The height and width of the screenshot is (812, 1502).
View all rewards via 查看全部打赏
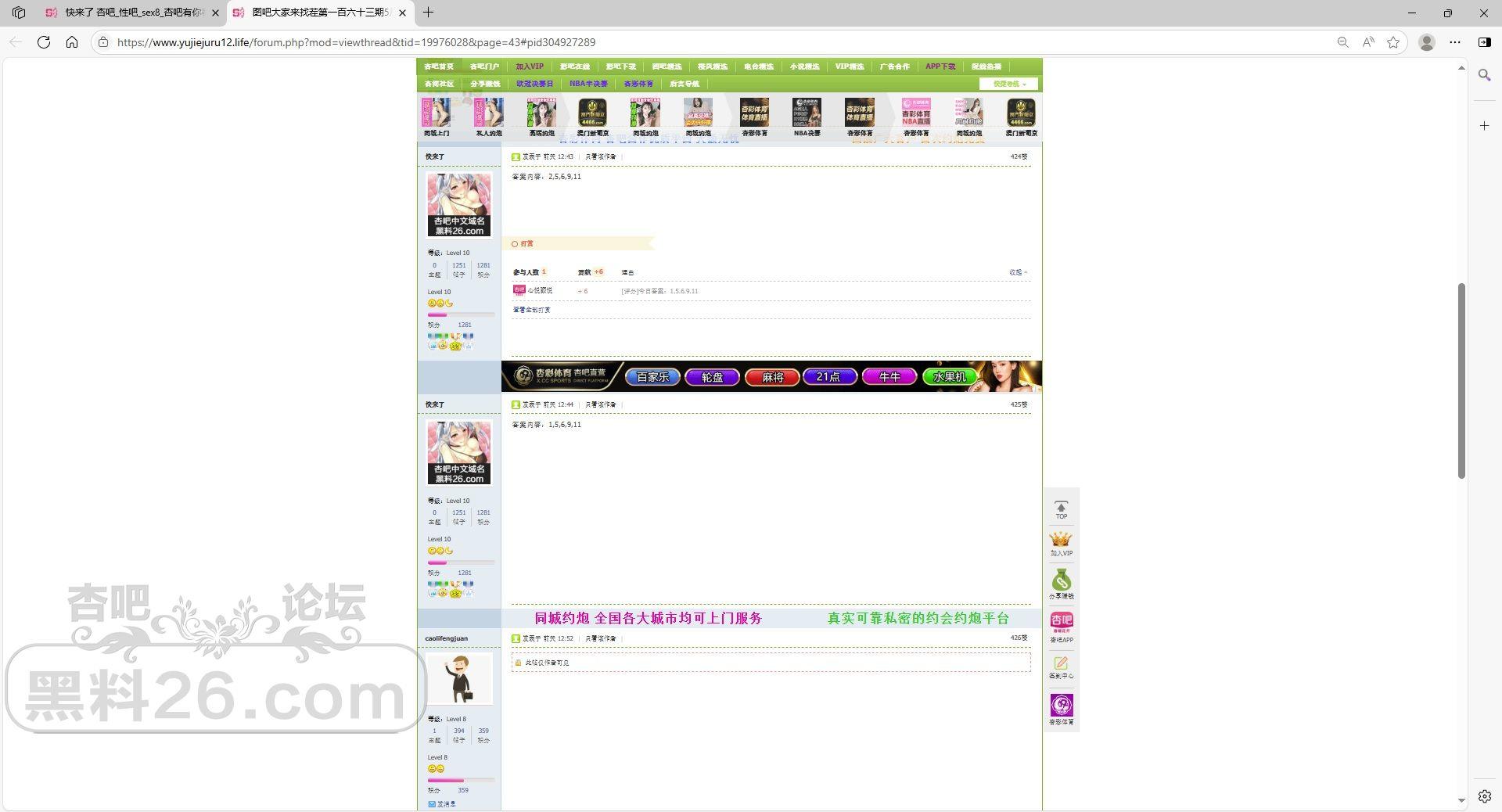click(x=532, y=310)
